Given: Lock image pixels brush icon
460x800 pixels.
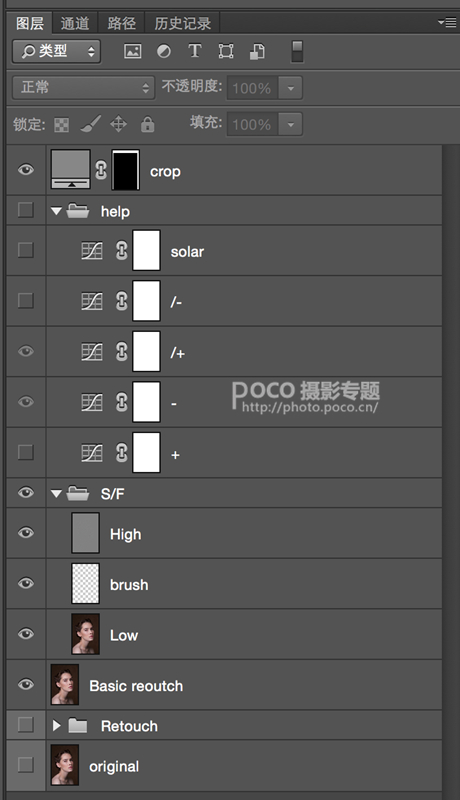Looking at the screenshot, I should click(90, 124).
